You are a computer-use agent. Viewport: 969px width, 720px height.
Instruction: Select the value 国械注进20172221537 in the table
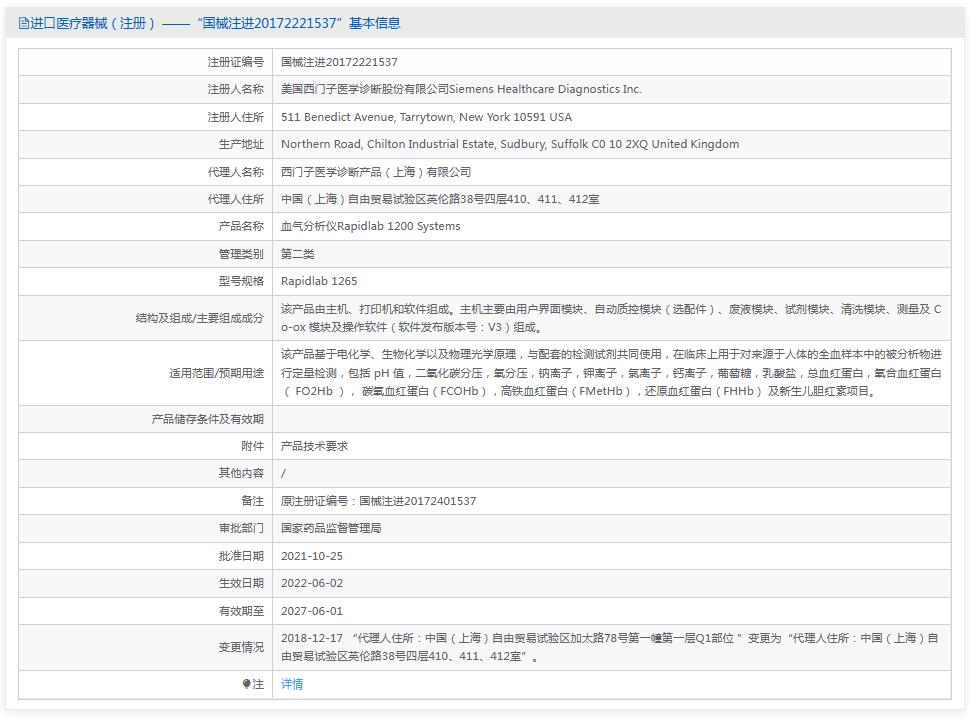coord(339,62)
